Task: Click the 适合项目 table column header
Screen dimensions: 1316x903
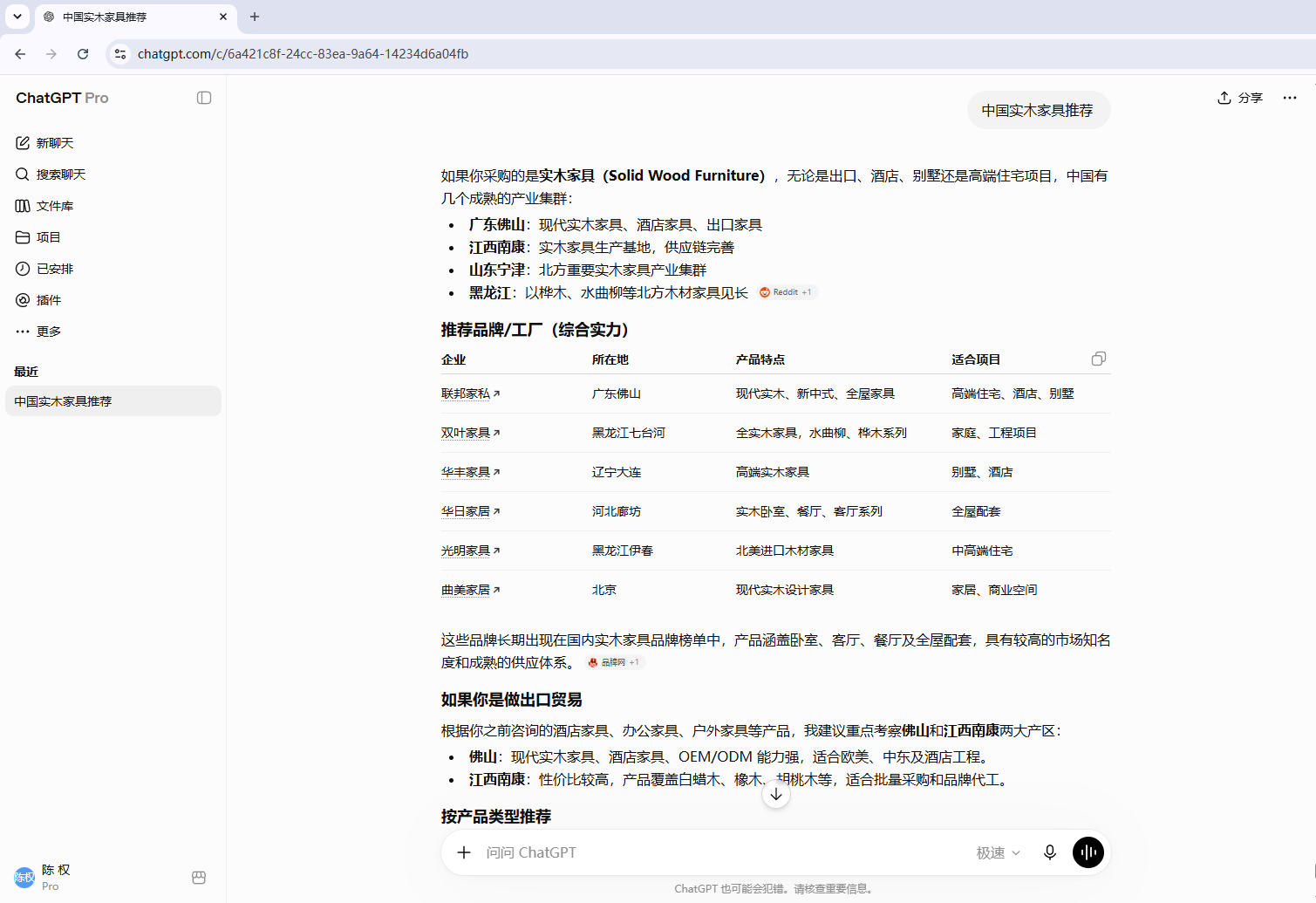Action: point(976,359)
